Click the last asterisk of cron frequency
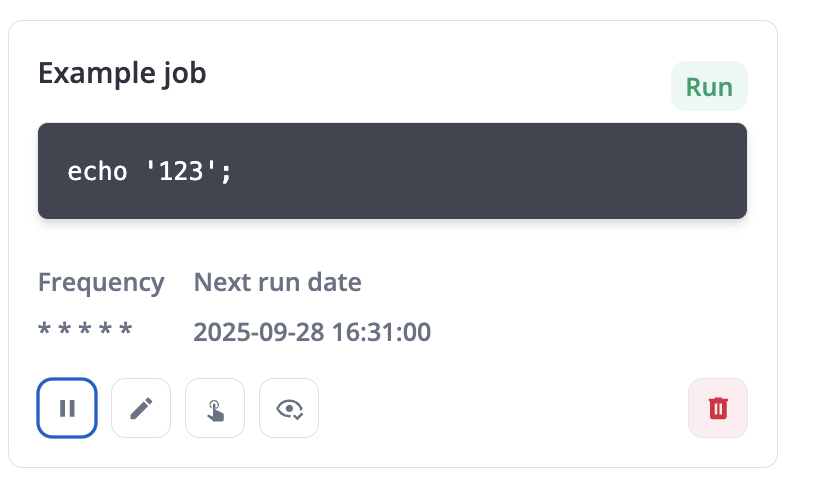Viewport: 826px width, 490px height. click(126, 329)
